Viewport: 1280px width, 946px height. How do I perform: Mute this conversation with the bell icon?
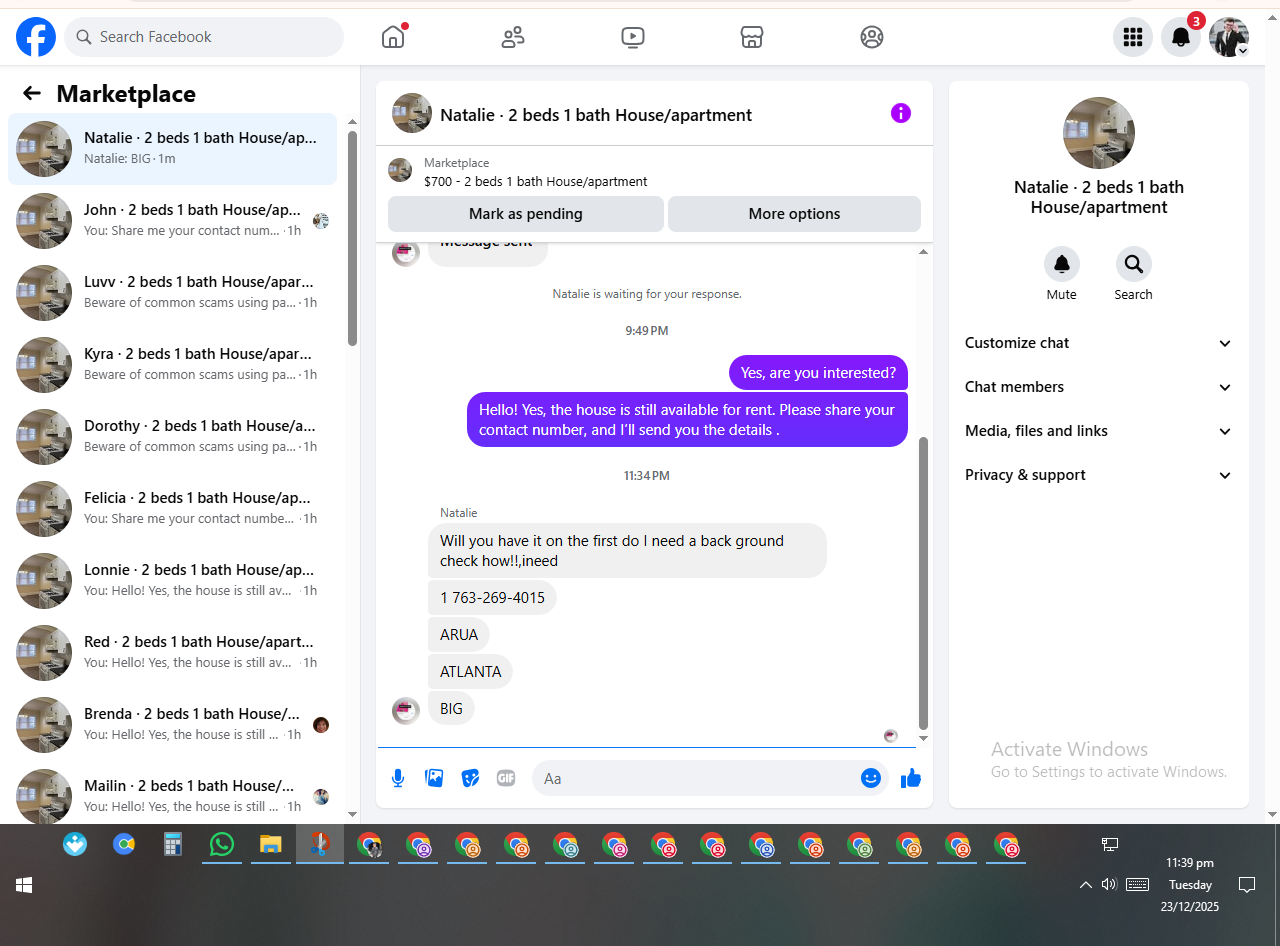[1062, 264]
